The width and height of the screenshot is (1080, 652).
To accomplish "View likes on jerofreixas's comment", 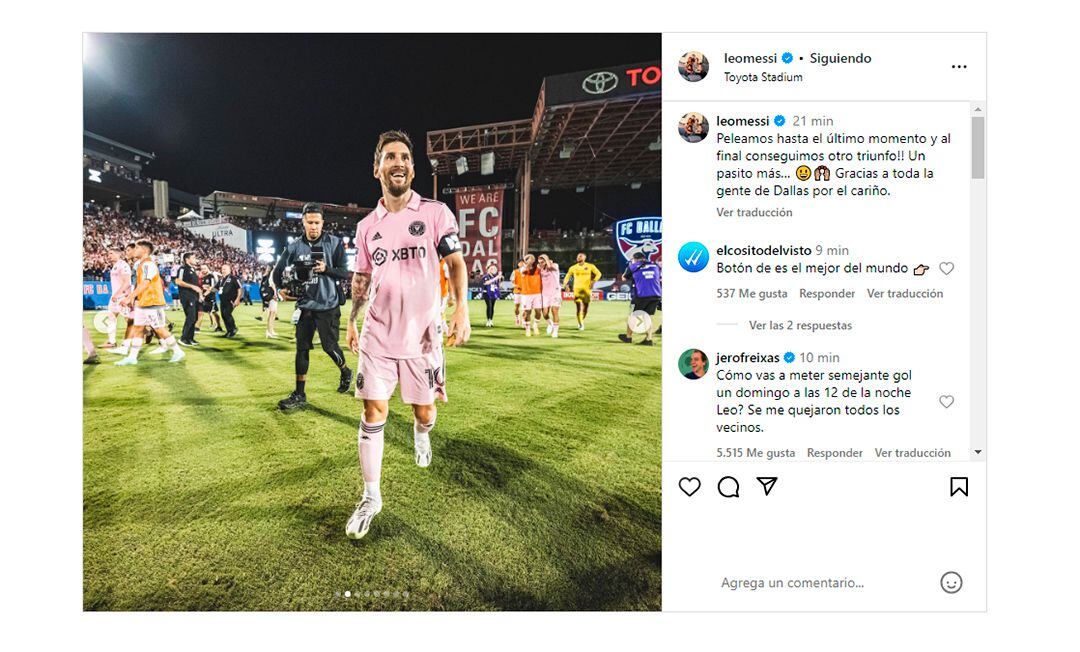I will click(x=755, y=453).
